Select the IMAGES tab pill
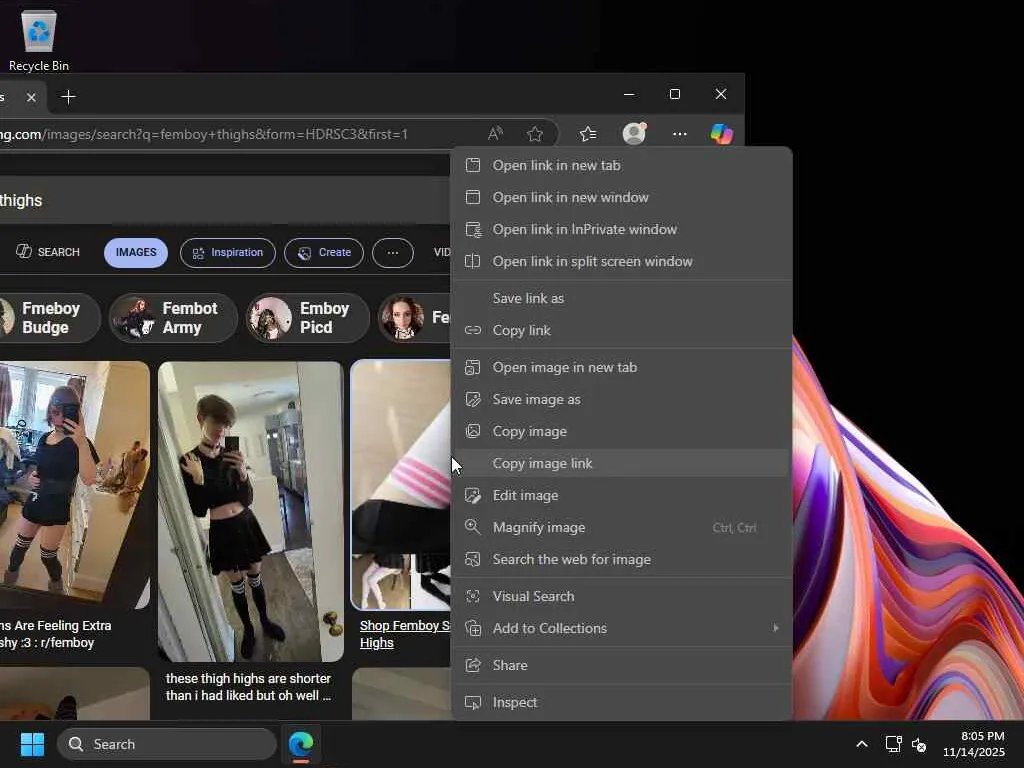The width and height of the screenshot is (1024, 768). tap(136, 253)
